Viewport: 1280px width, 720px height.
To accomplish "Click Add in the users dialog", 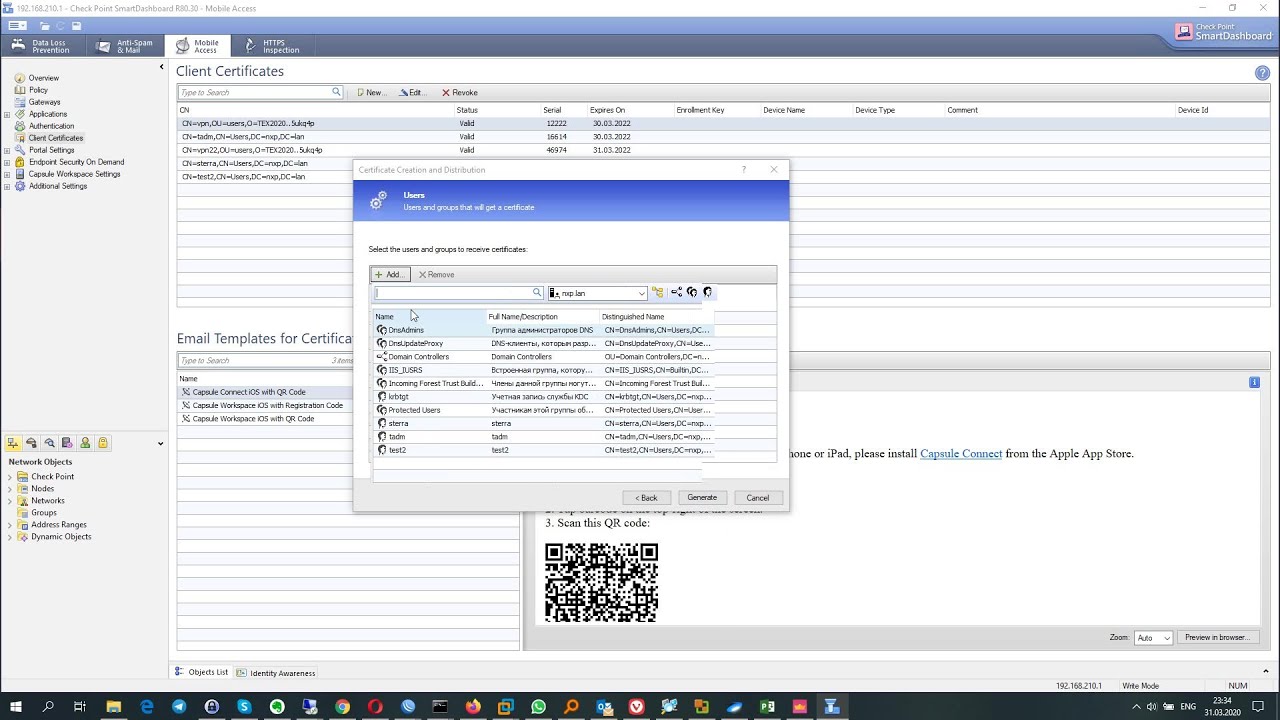I will pyautogui.click(x=390, y=275).
